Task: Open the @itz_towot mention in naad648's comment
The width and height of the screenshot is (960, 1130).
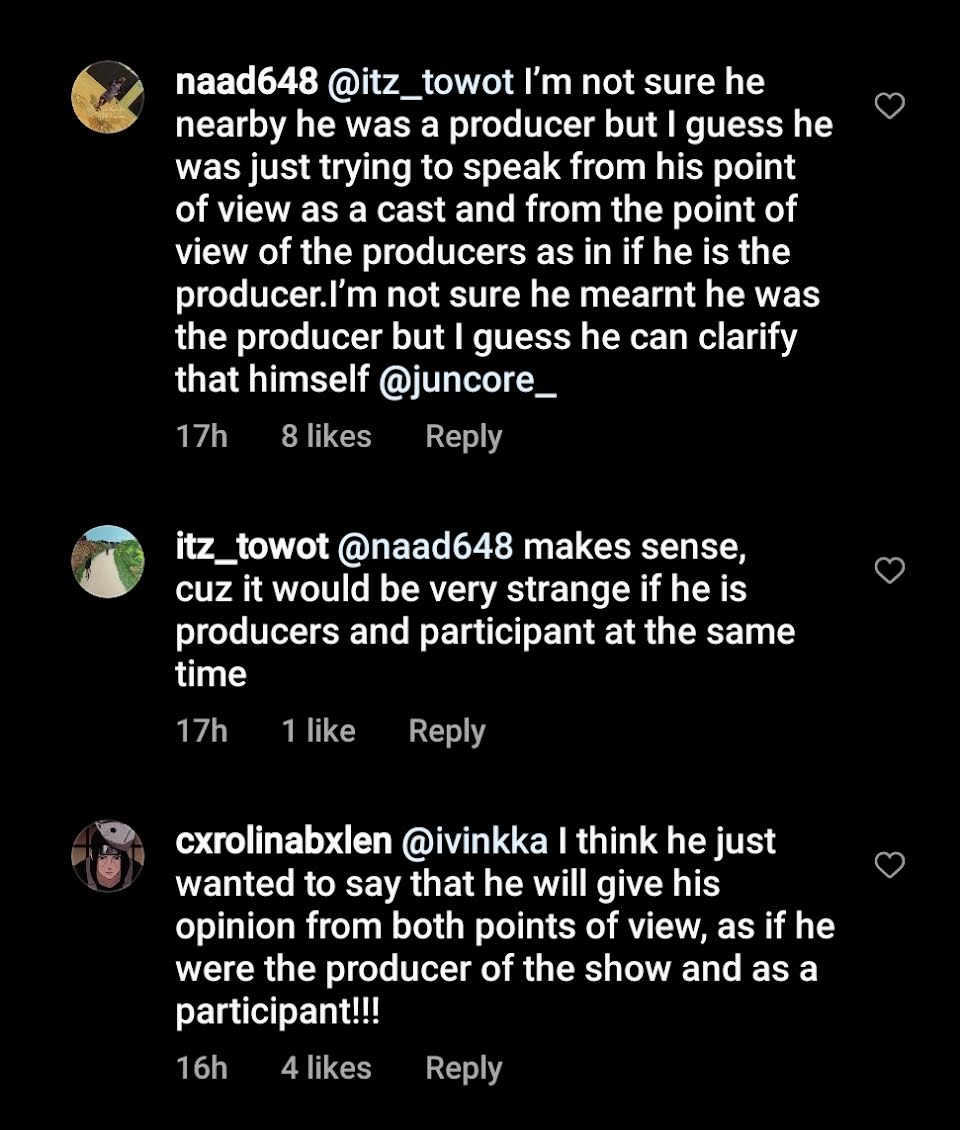Action: pyautogui.click(x=421, y=83)
